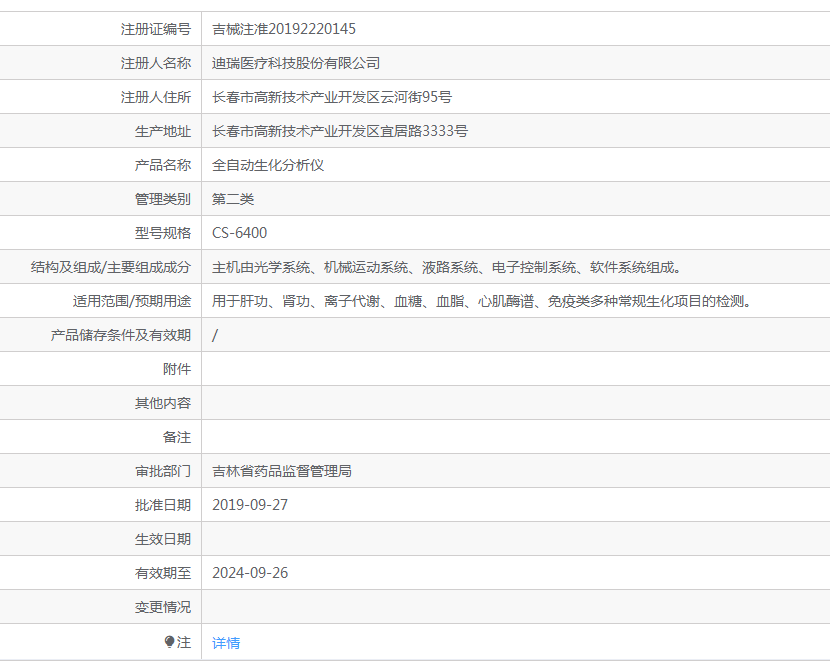This screenshot has width=830, height=665.
Task: Click the 生产地址 label
Action: pyautogui.click(x=163, y=131)
